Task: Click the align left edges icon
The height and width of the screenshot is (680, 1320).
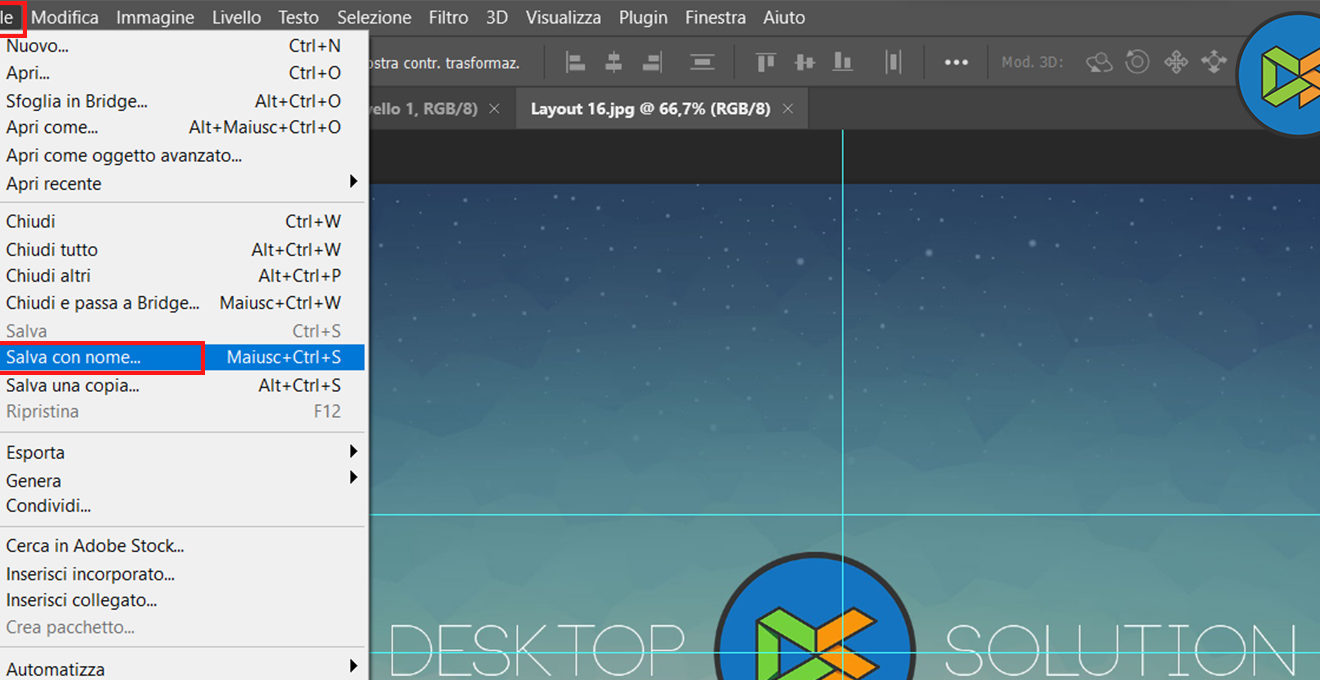Action: click(x=576, y=62)
